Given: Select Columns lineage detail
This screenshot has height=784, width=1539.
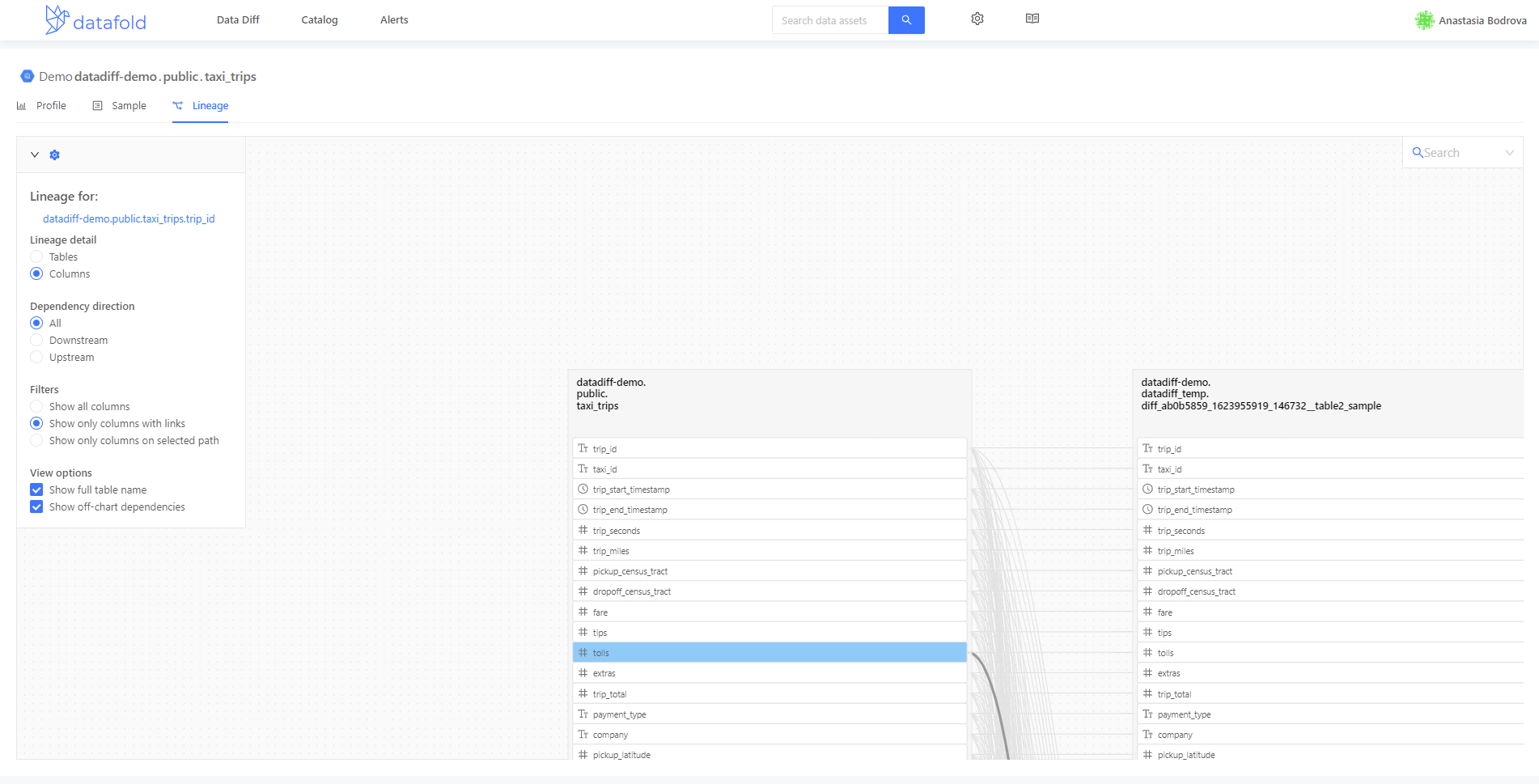Looking at the screenshot, I should point(36,273).
